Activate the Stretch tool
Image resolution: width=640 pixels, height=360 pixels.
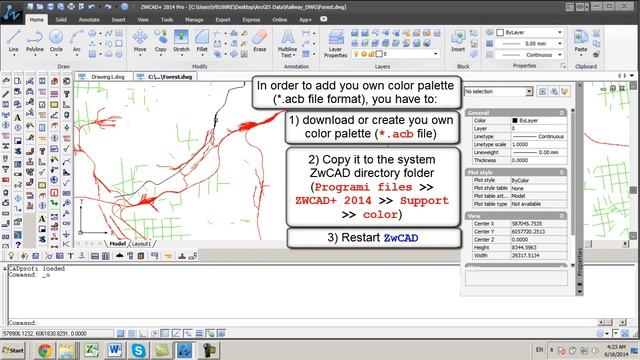[181, 40]
